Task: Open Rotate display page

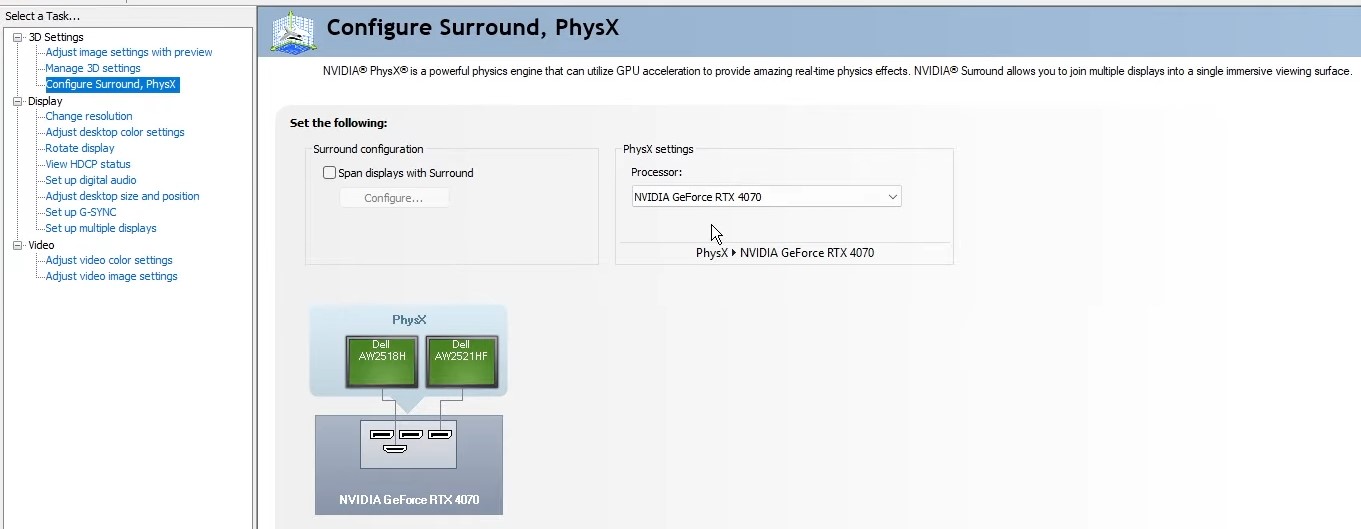Action: point(80,148)
